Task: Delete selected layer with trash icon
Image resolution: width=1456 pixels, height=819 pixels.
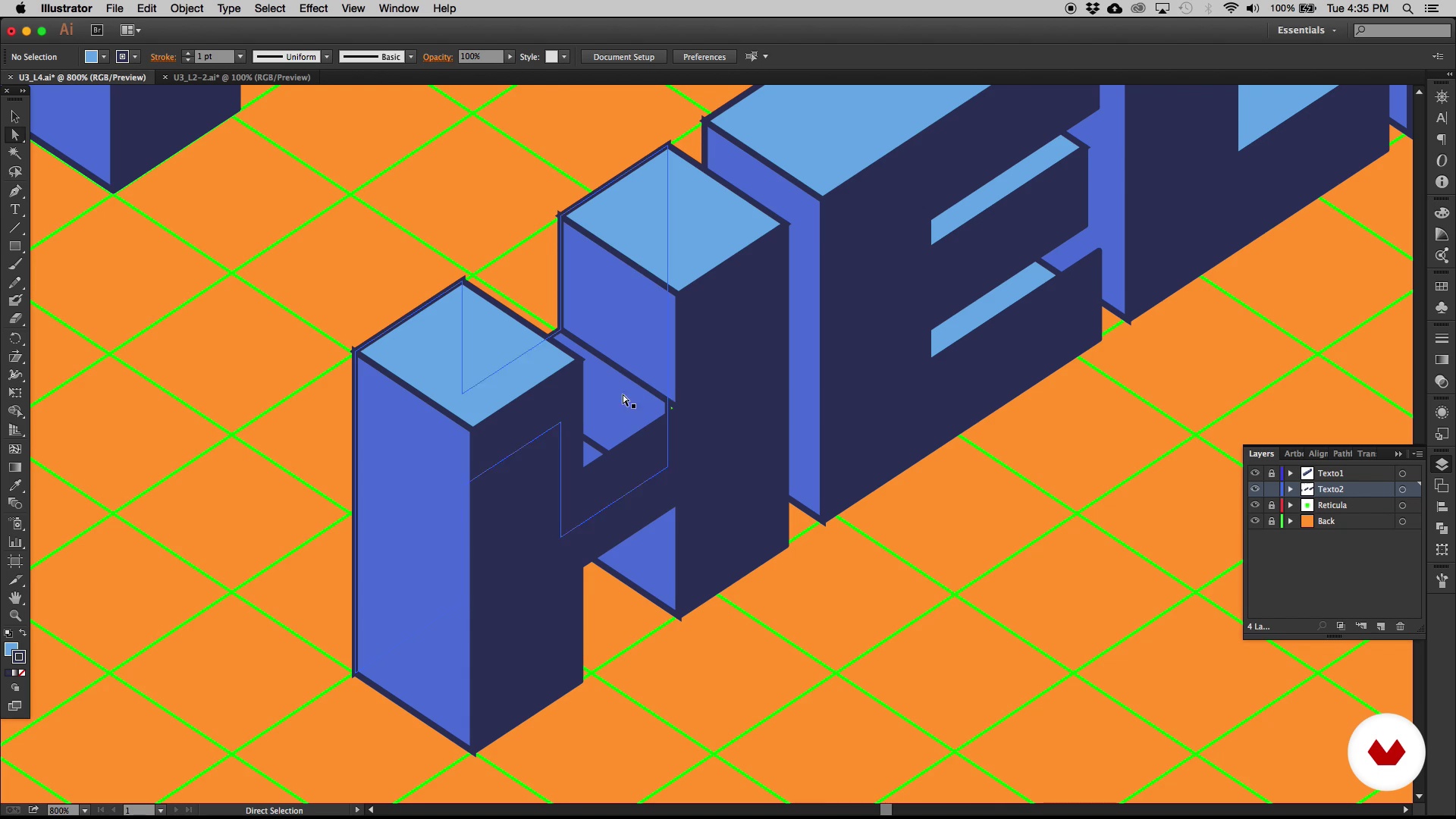Action: coord(1401,626)
